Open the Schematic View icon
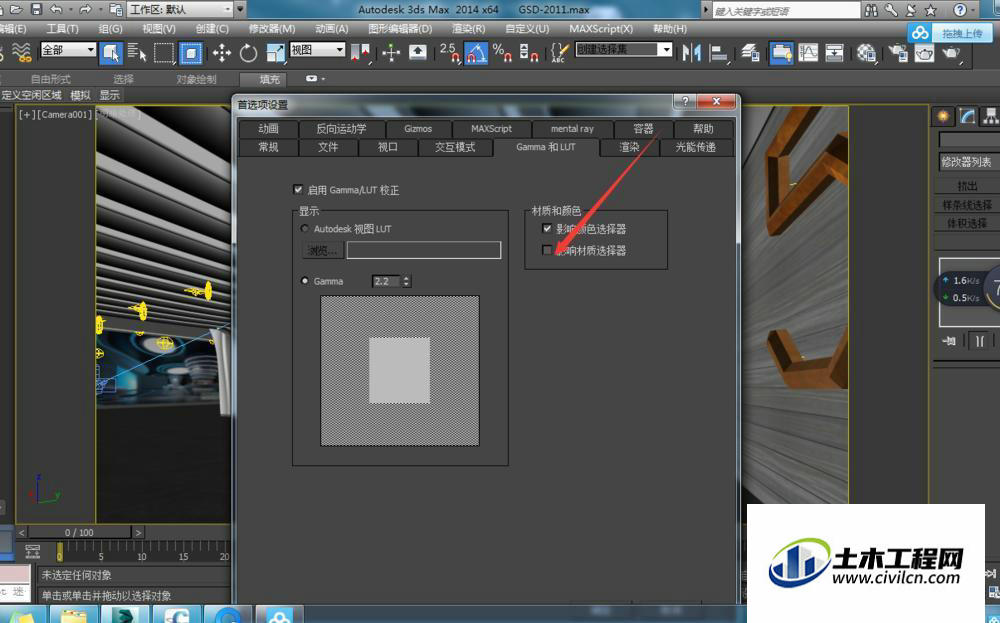 [x=834, y=53]
